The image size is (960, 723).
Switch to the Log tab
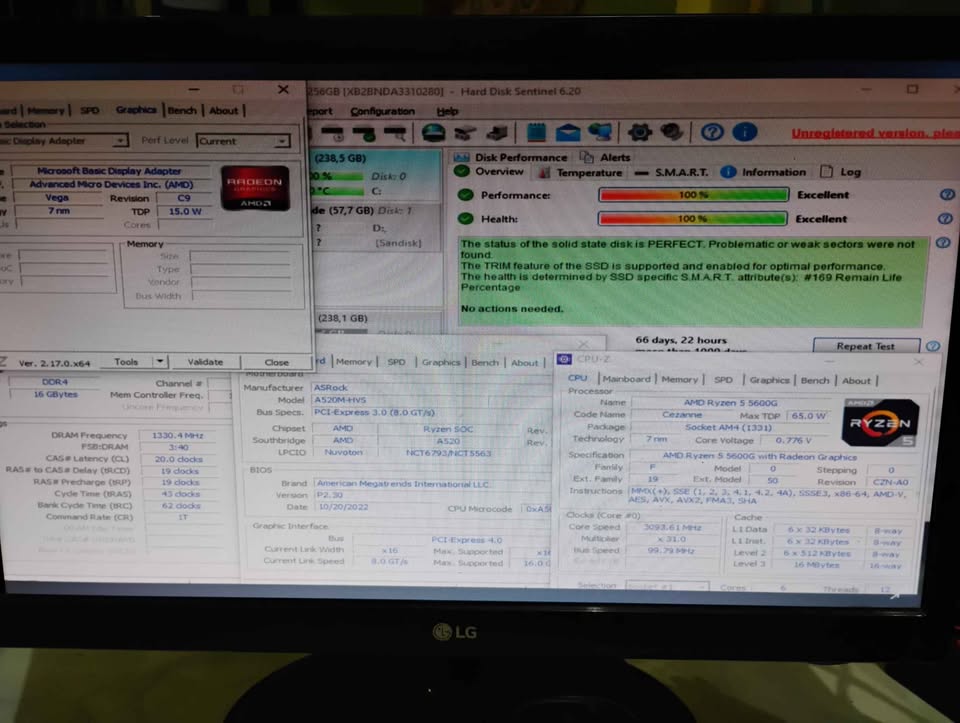tap(841, 172)
